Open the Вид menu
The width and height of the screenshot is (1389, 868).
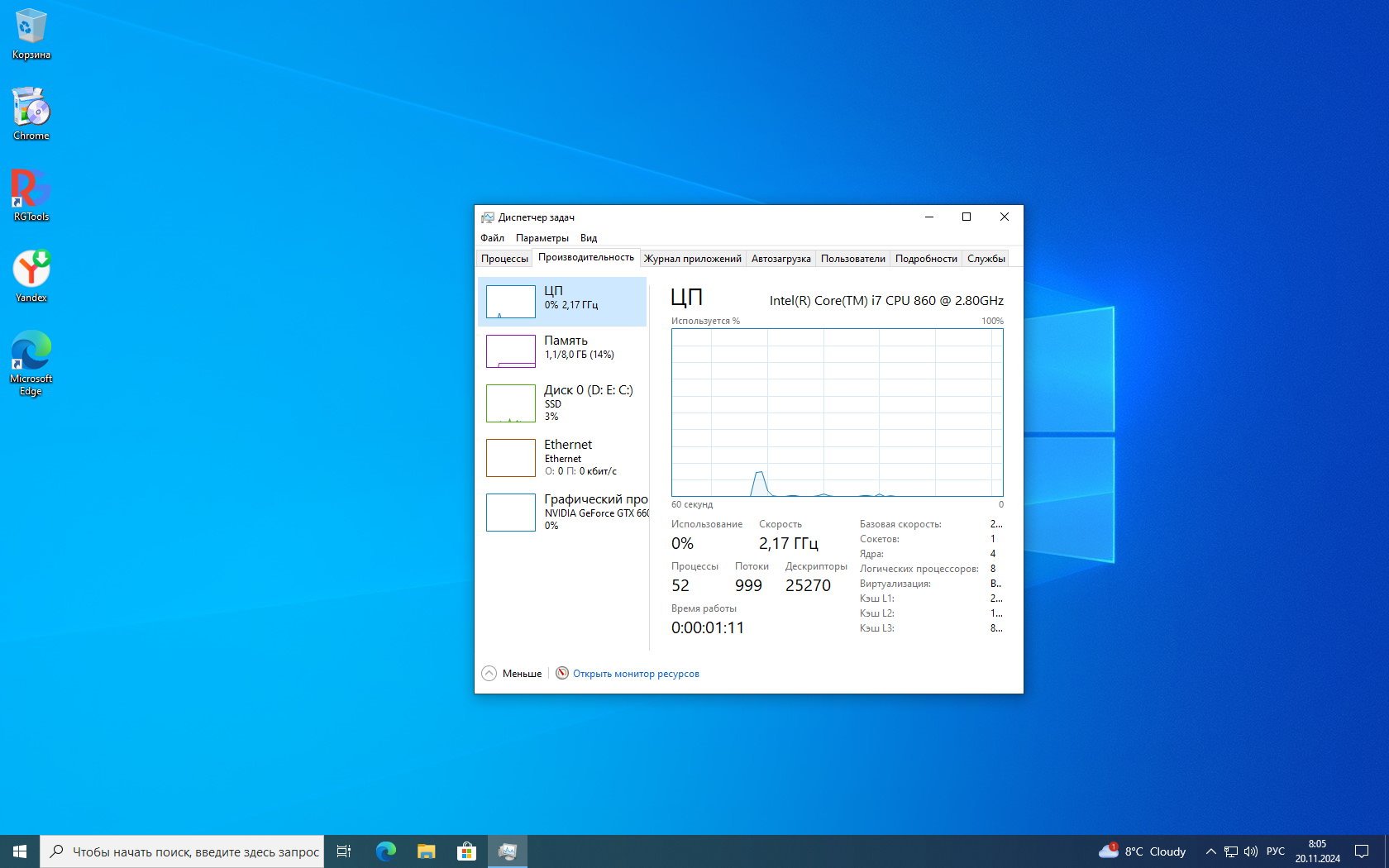(x=588, y=238)
